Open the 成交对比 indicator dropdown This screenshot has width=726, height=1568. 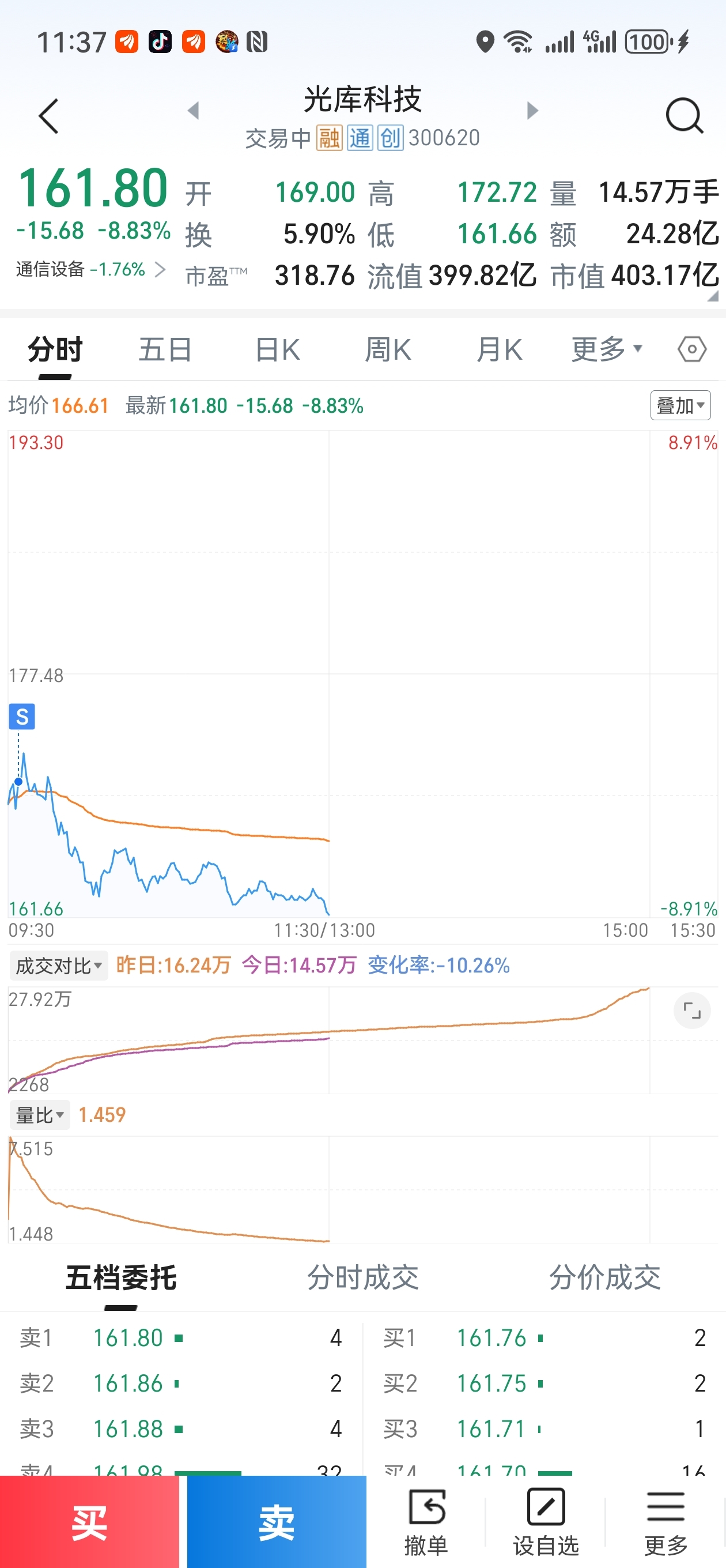point(58,966)
